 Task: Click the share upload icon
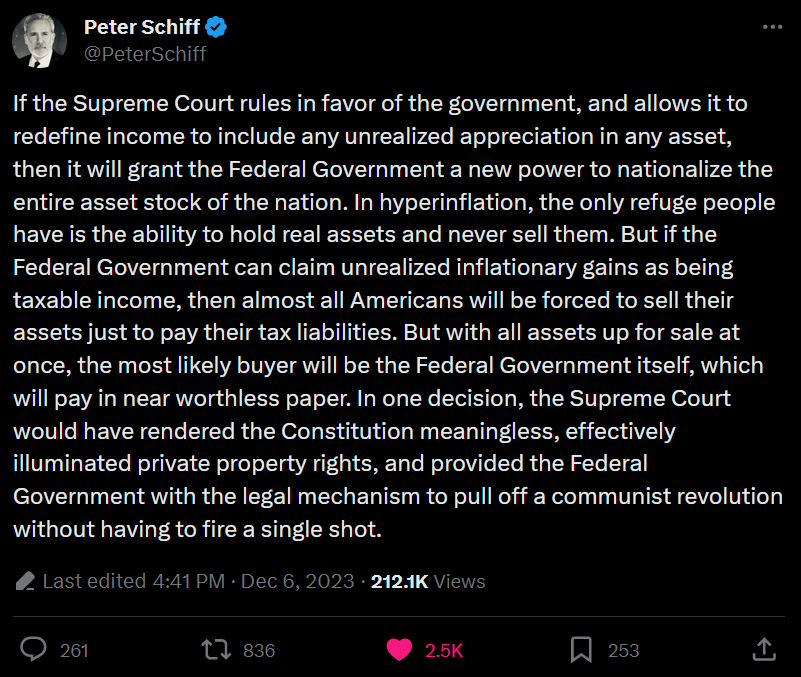point(765,650)
